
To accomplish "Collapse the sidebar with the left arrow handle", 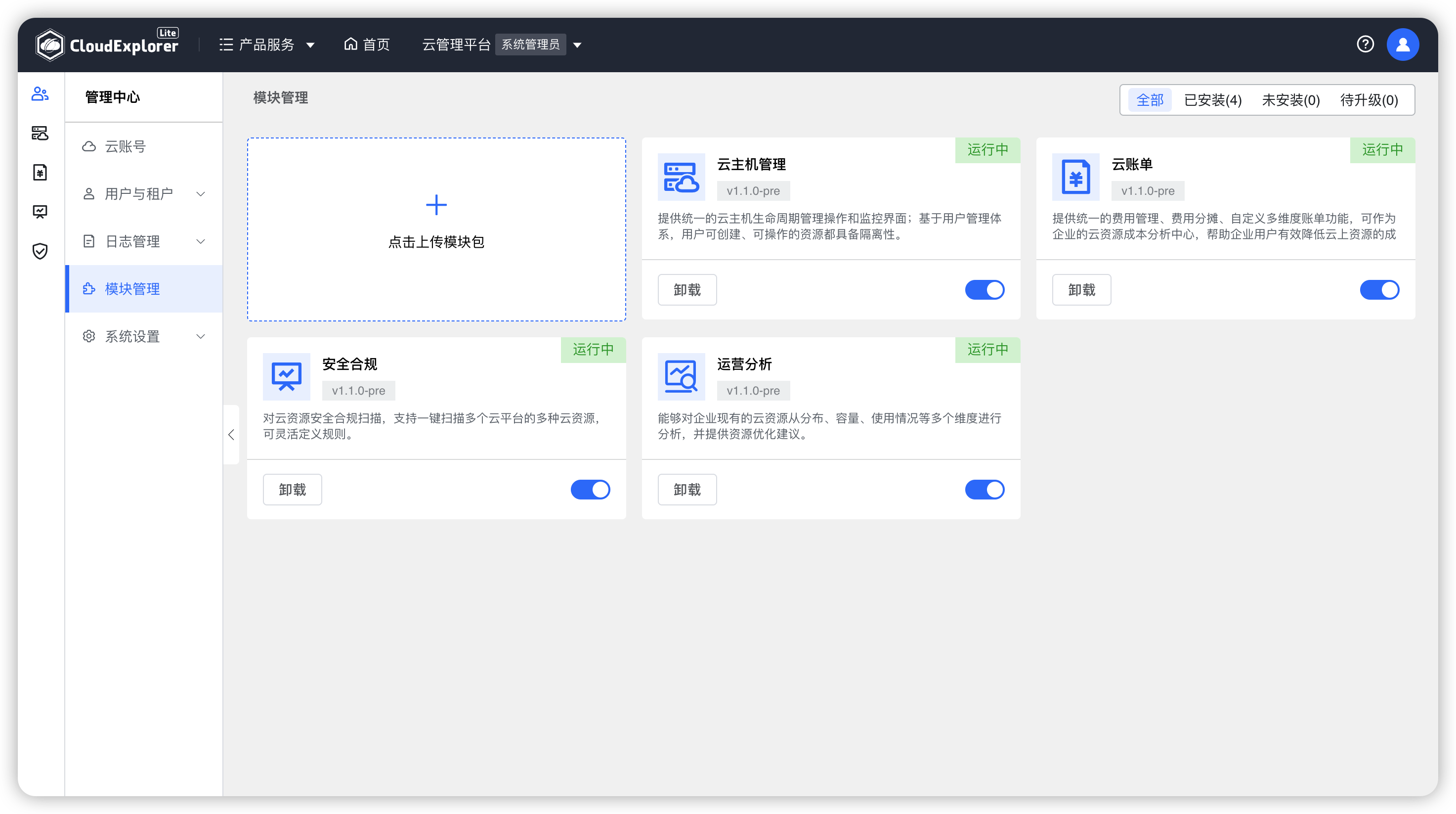I will tap(231, 434).
